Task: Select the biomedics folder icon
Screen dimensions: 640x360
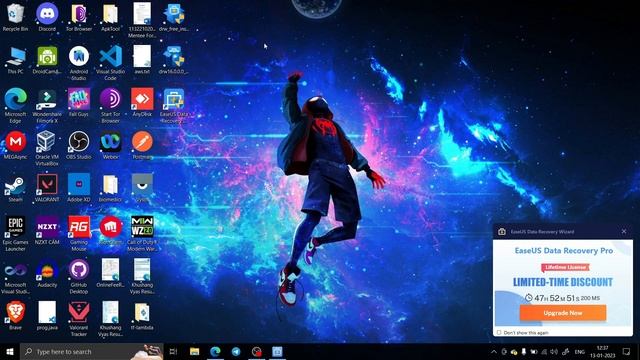Action: point(111,188)
